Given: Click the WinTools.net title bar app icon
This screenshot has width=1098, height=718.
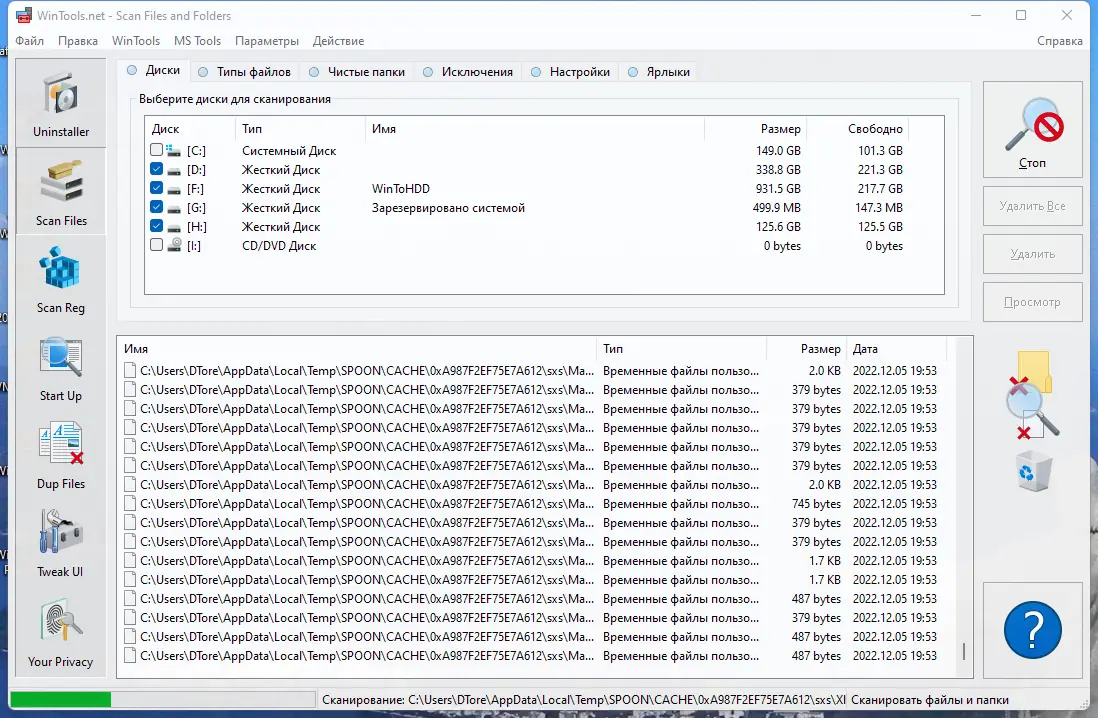Looking at the screenshot, I should (24, 15).
